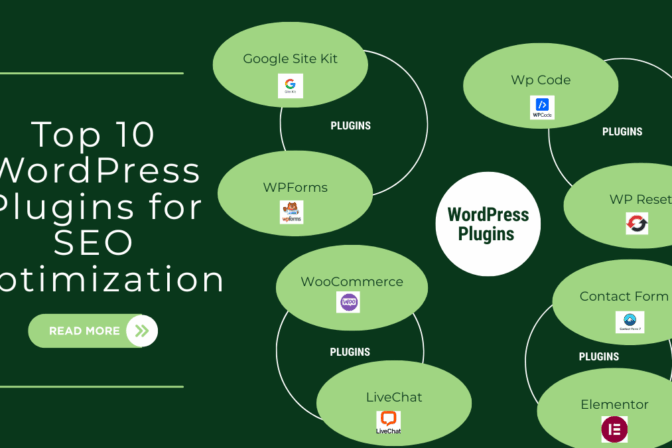Click the WPCode logo icon
This screenshot has width=672, height=448.
point(542,107)
